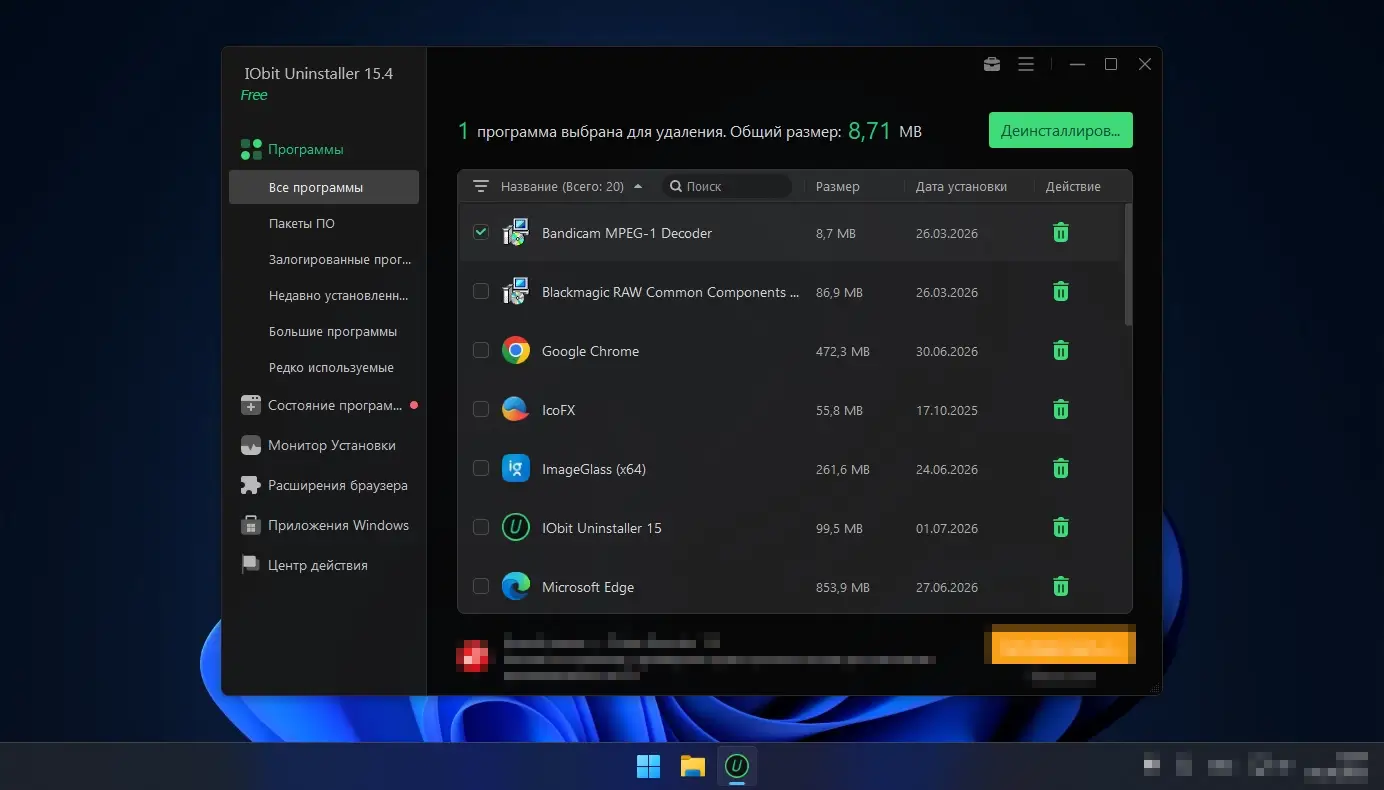1384x790 pixels.
Task: Sort by Размер column header
Action: coord(837,187)
